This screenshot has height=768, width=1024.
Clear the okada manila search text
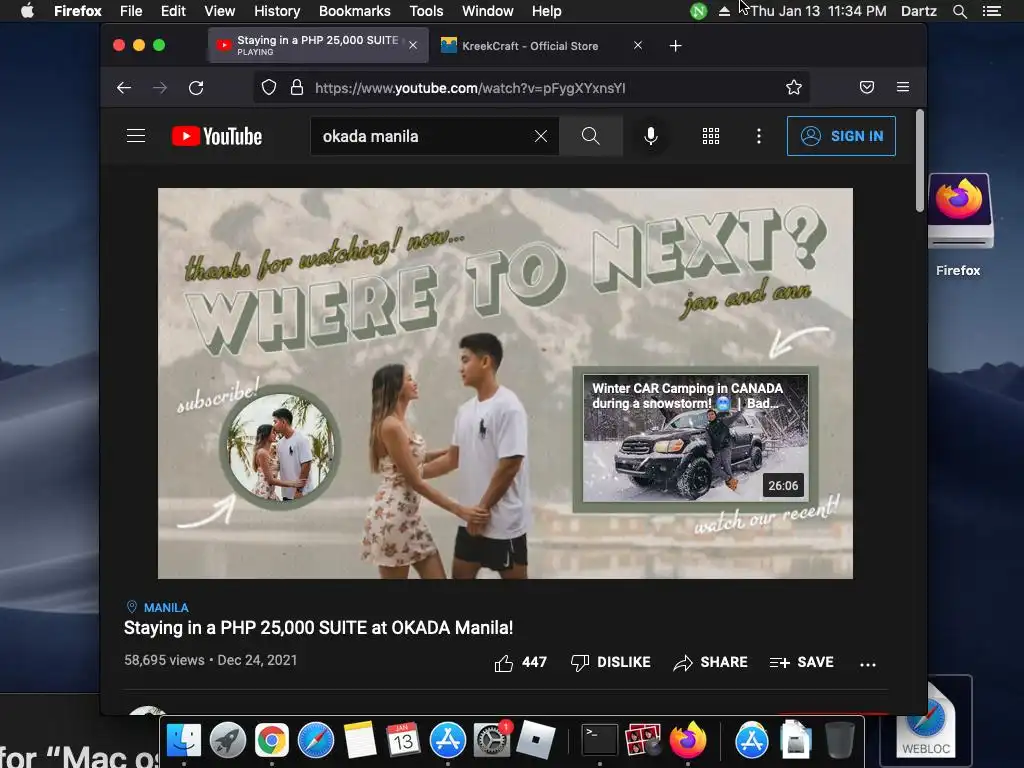click(541, 136)
